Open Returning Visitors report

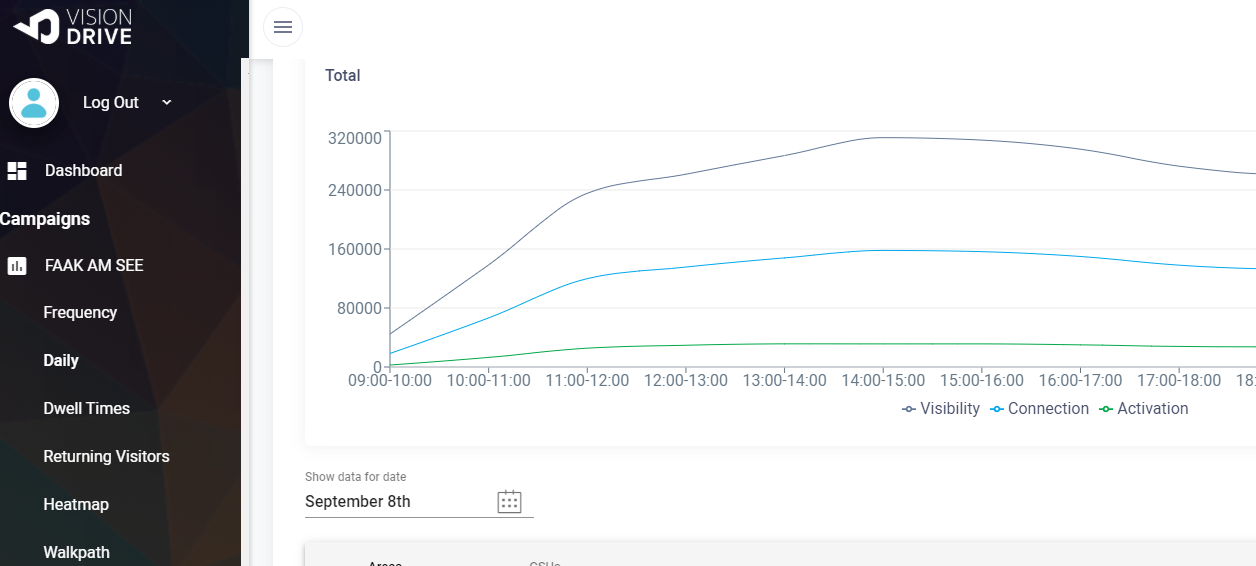107,457
